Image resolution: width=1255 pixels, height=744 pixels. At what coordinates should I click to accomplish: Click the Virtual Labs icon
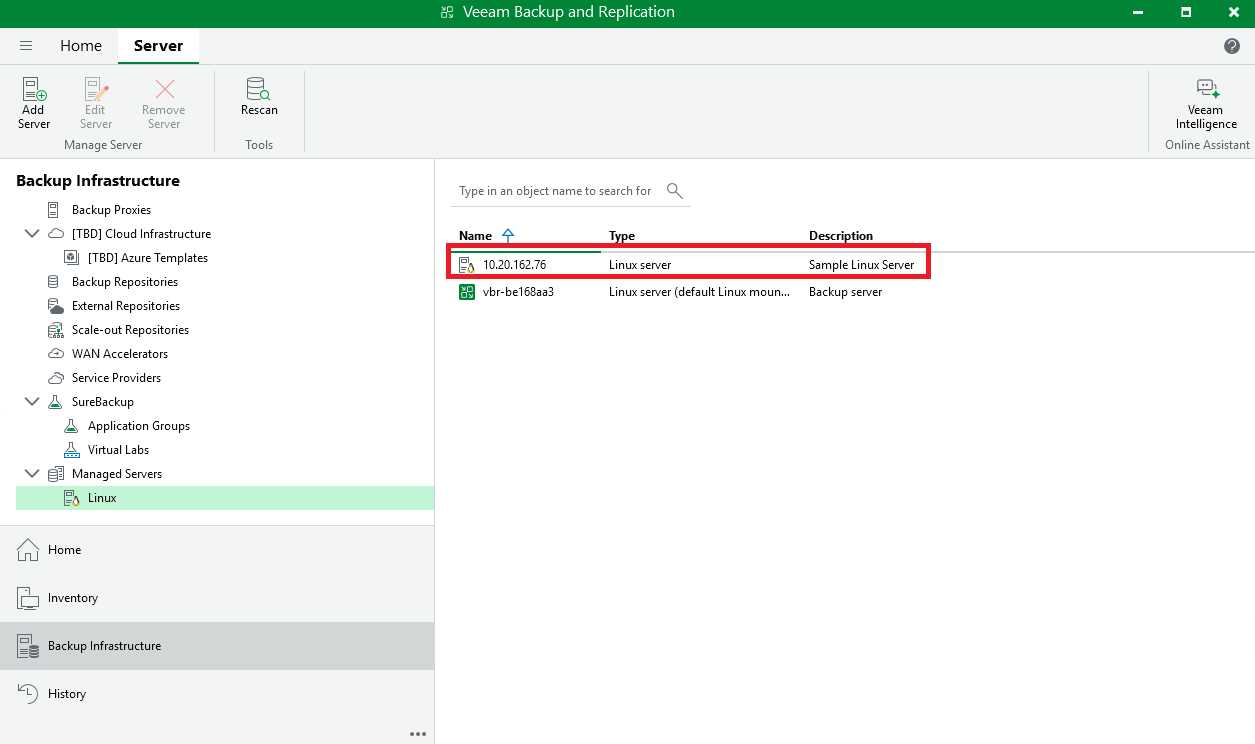(71, 450)
